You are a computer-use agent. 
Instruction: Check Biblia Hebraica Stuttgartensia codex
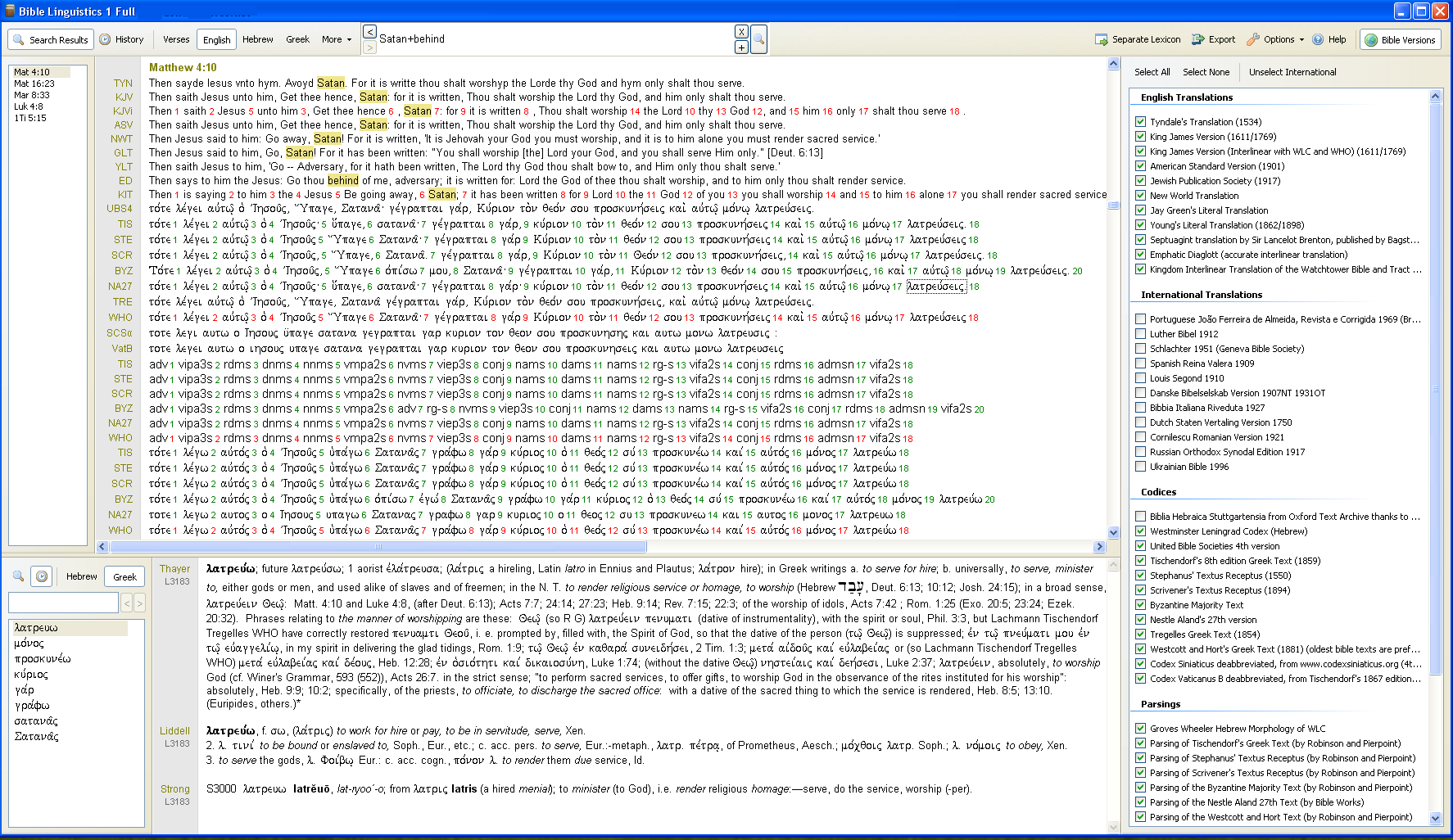(1140, 517)
